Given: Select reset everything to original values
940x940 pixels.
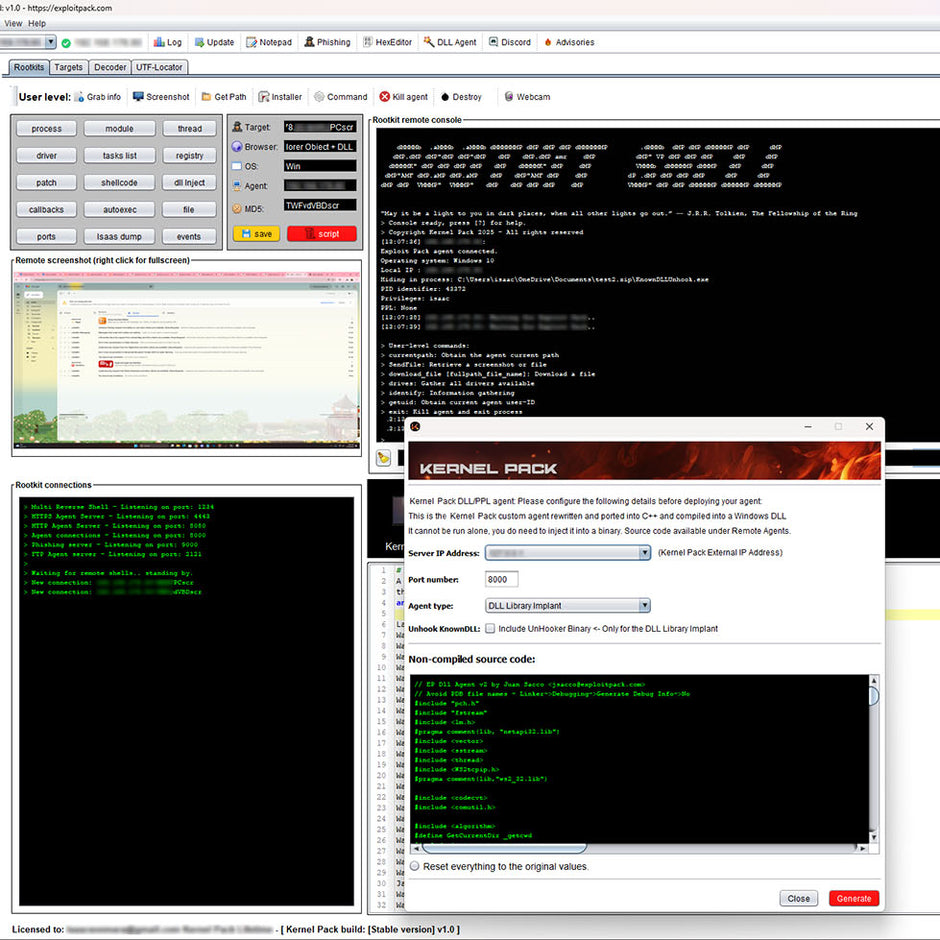Looking at the screenshot, I should coord(413,867).
